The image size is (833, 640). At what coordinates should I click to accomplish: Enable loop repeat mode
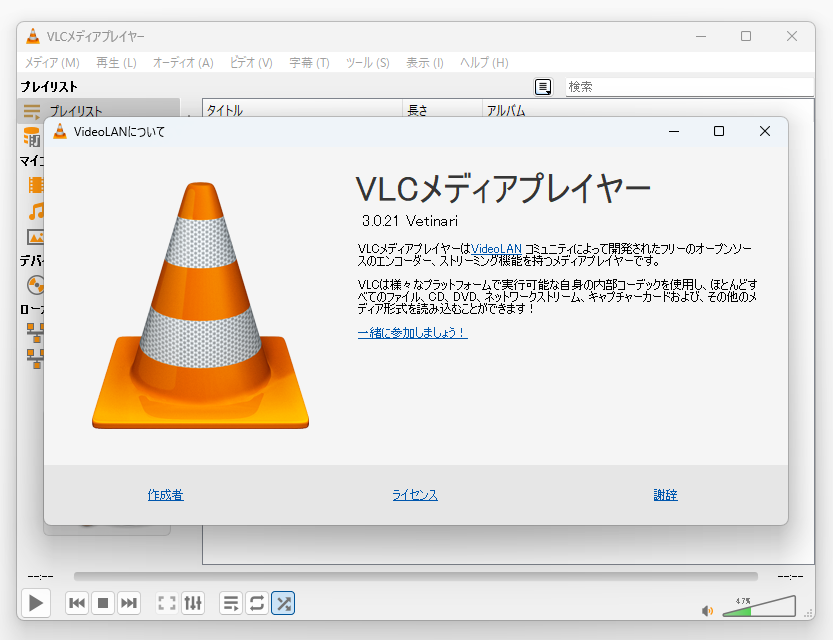click(256, 603)
